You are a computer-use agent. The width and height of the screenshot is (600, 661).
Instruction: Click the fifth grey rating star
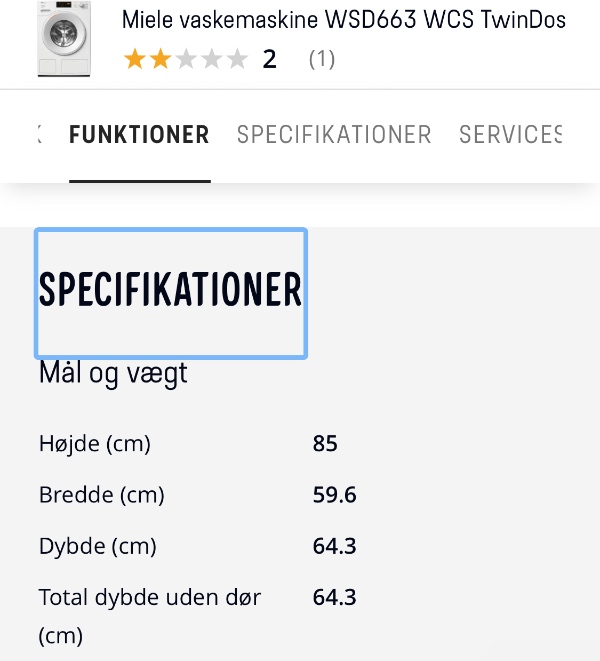(x=237, y=60)
